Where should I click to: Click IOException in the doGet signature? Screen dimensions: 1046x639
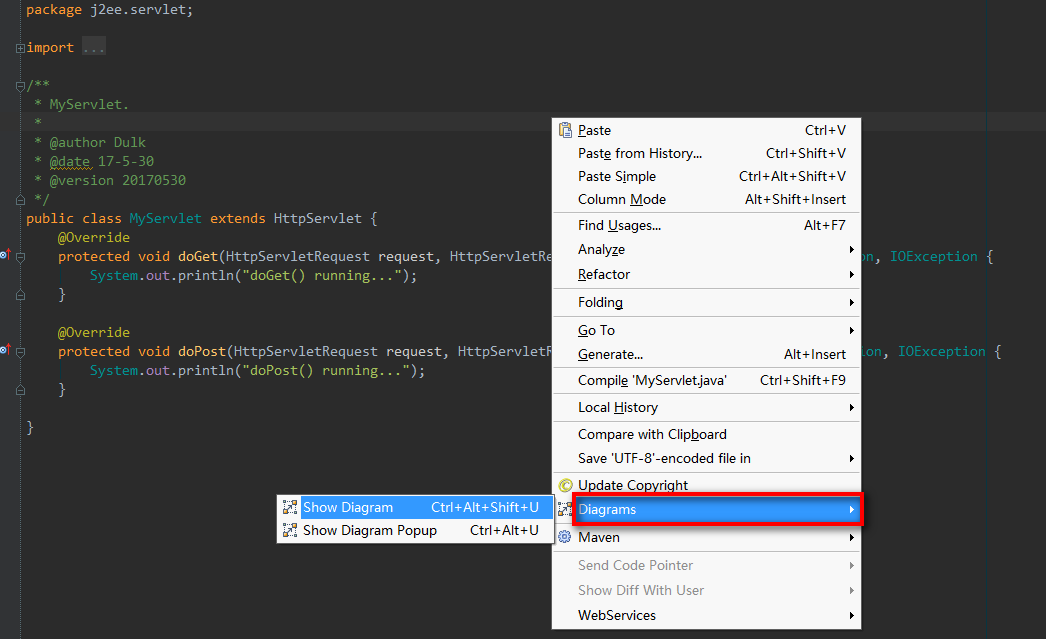point(933,257)
